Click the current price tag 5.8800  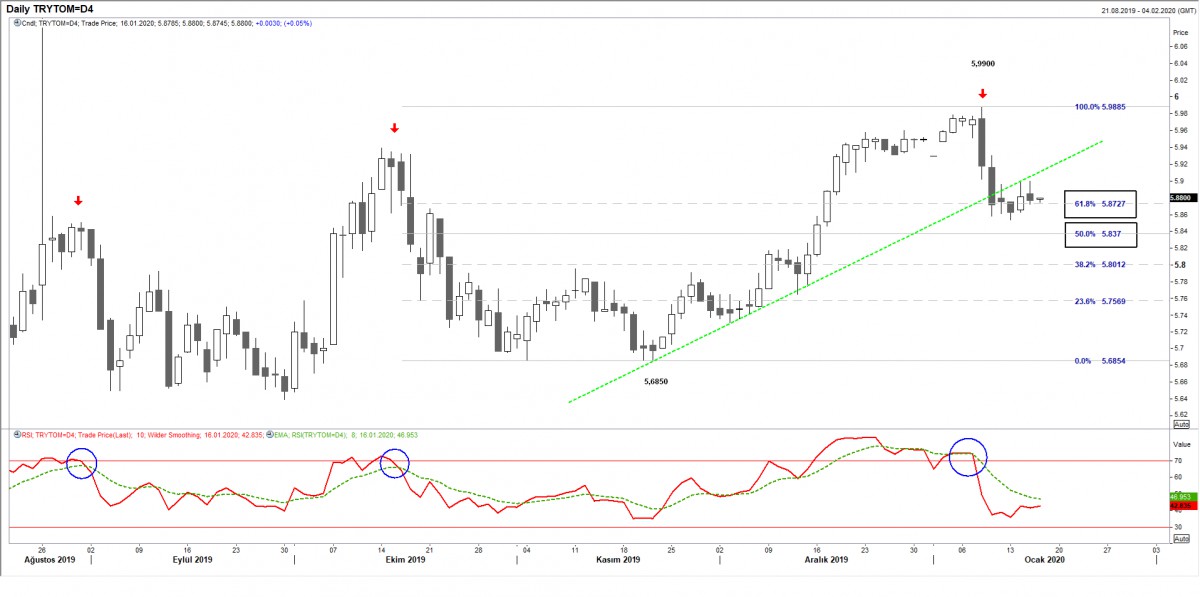coord(1182,198)
